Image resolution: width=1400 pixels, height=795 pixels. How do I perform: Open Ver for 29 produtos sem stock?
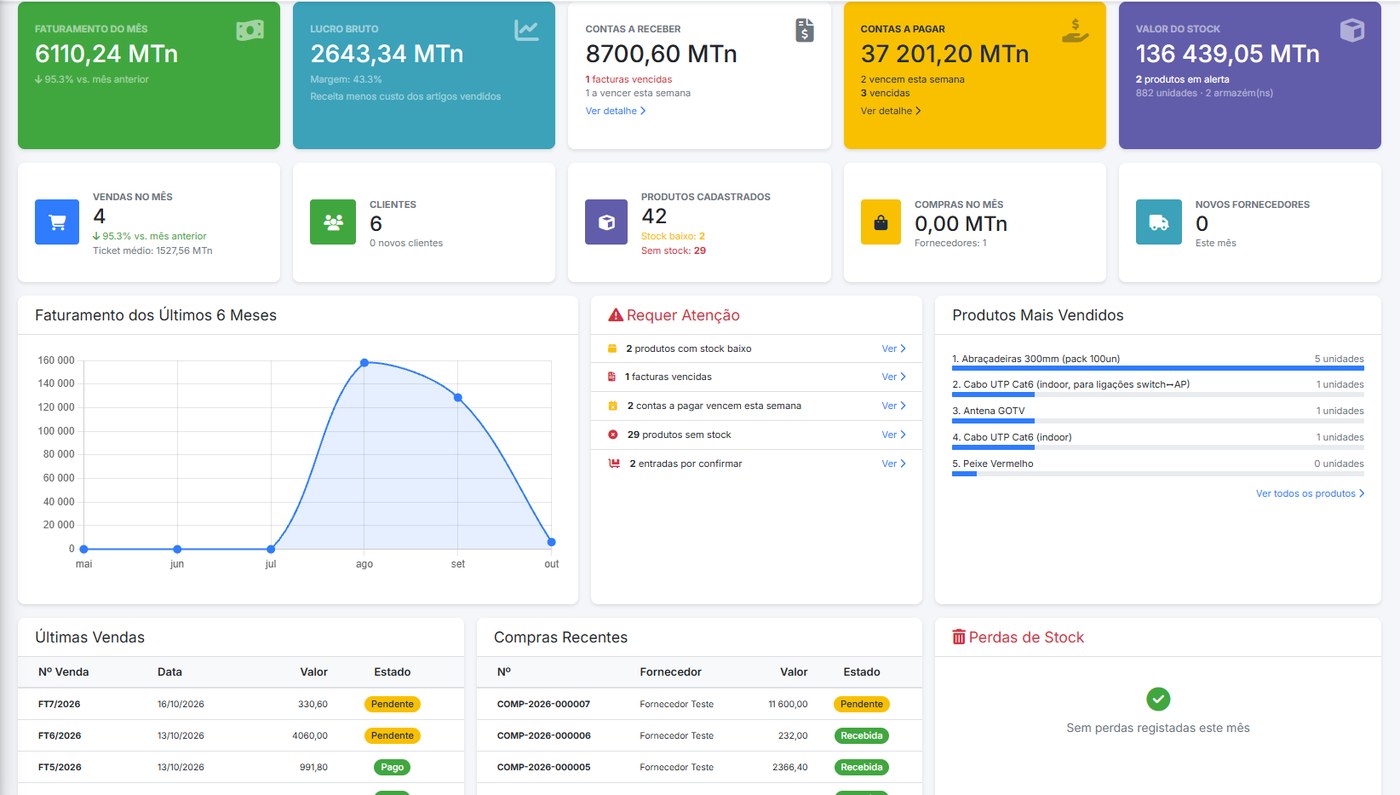coord(894,435)
